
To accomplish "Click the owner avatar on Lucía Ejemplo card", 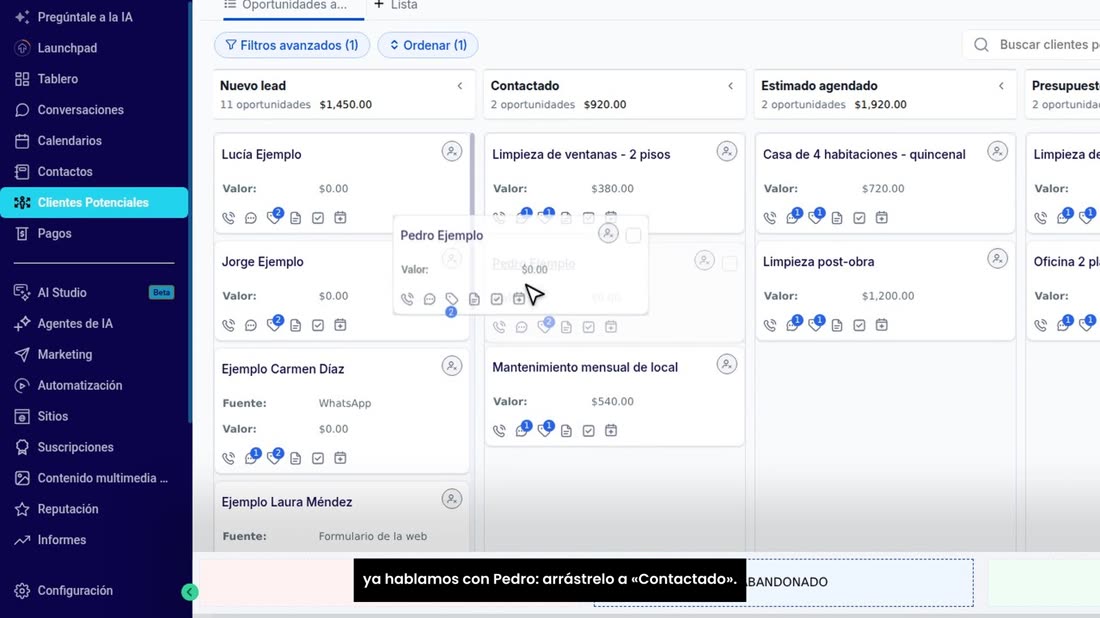I will point(452,152).
